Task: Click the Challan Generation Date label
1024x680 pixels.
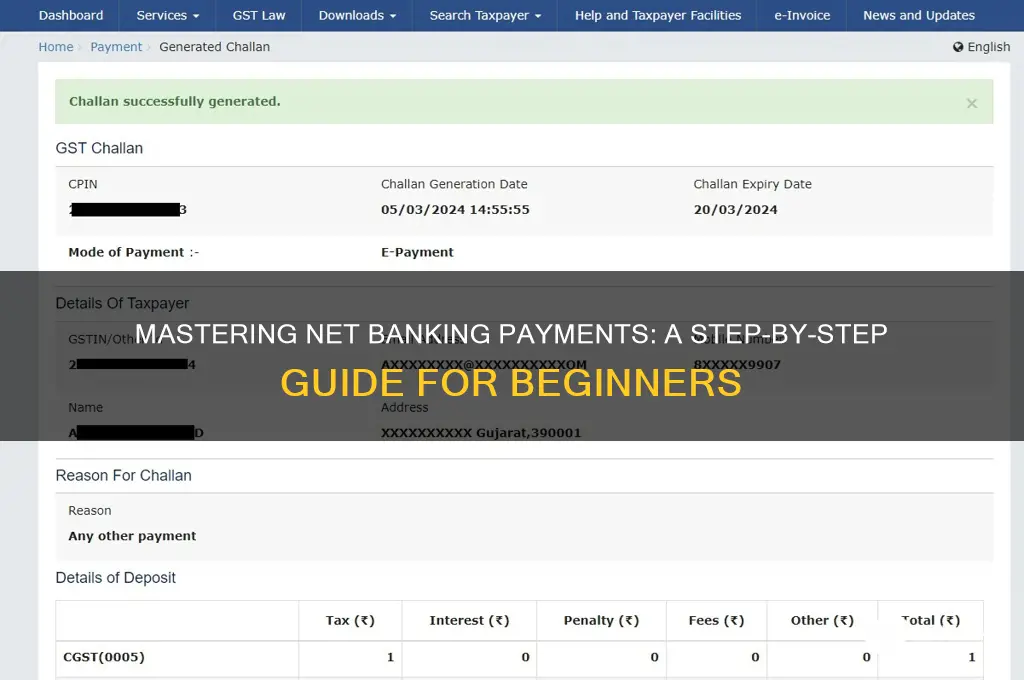Action: coord(454,184)
